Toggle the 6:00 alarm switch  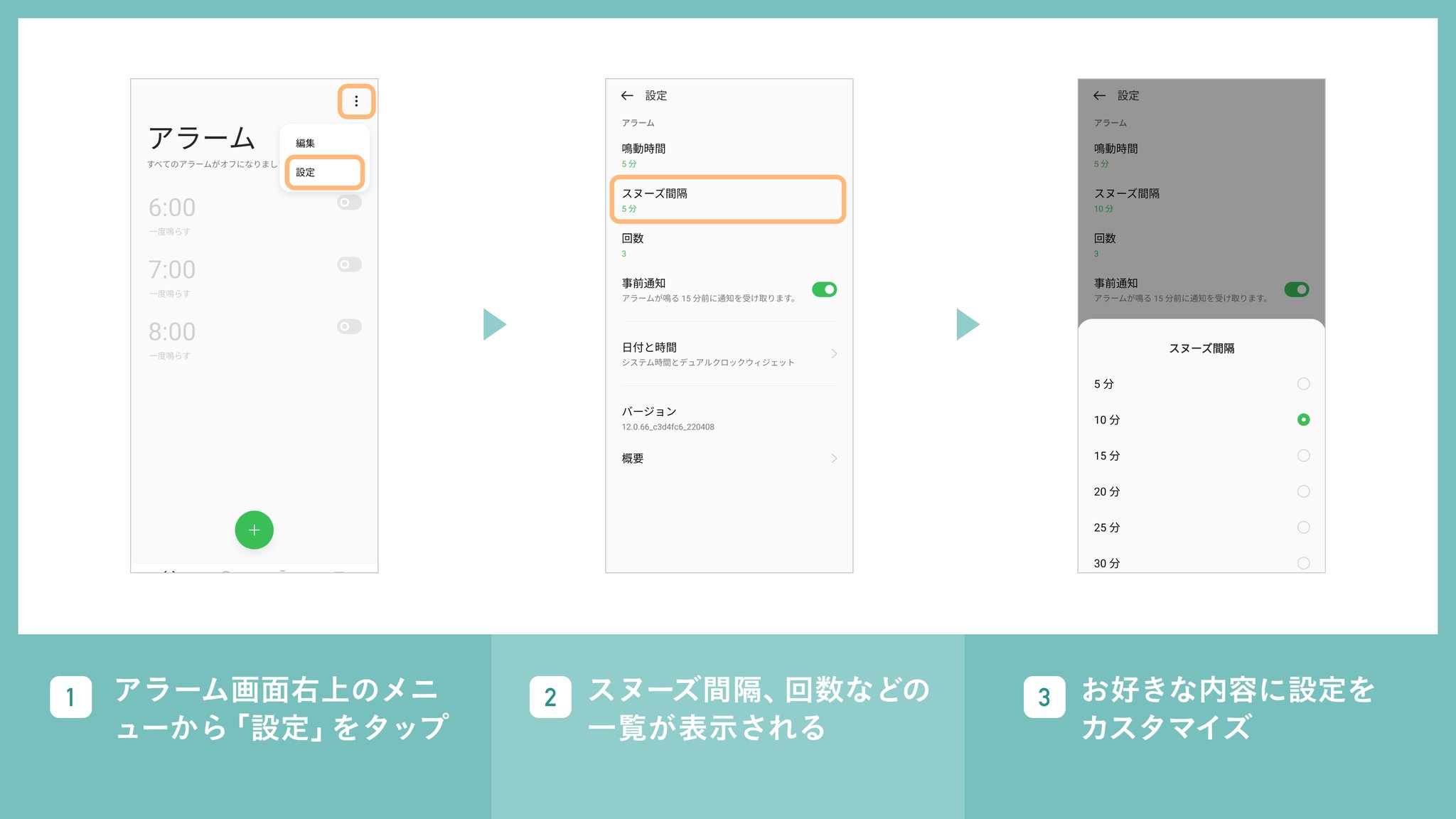tap(349, 203)
